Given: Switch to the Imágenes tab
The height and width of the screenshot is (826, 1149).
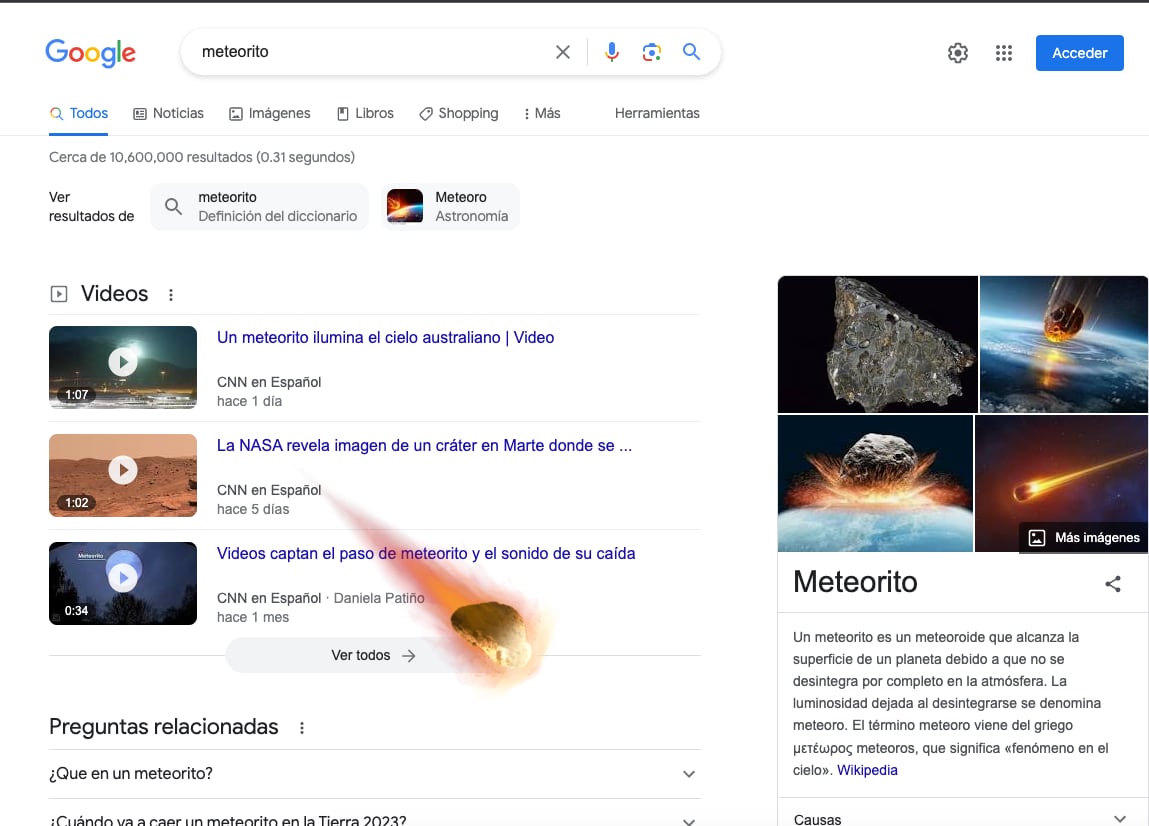Looking at the screenshot, I should pyautogui.click(x=269, y=113).
